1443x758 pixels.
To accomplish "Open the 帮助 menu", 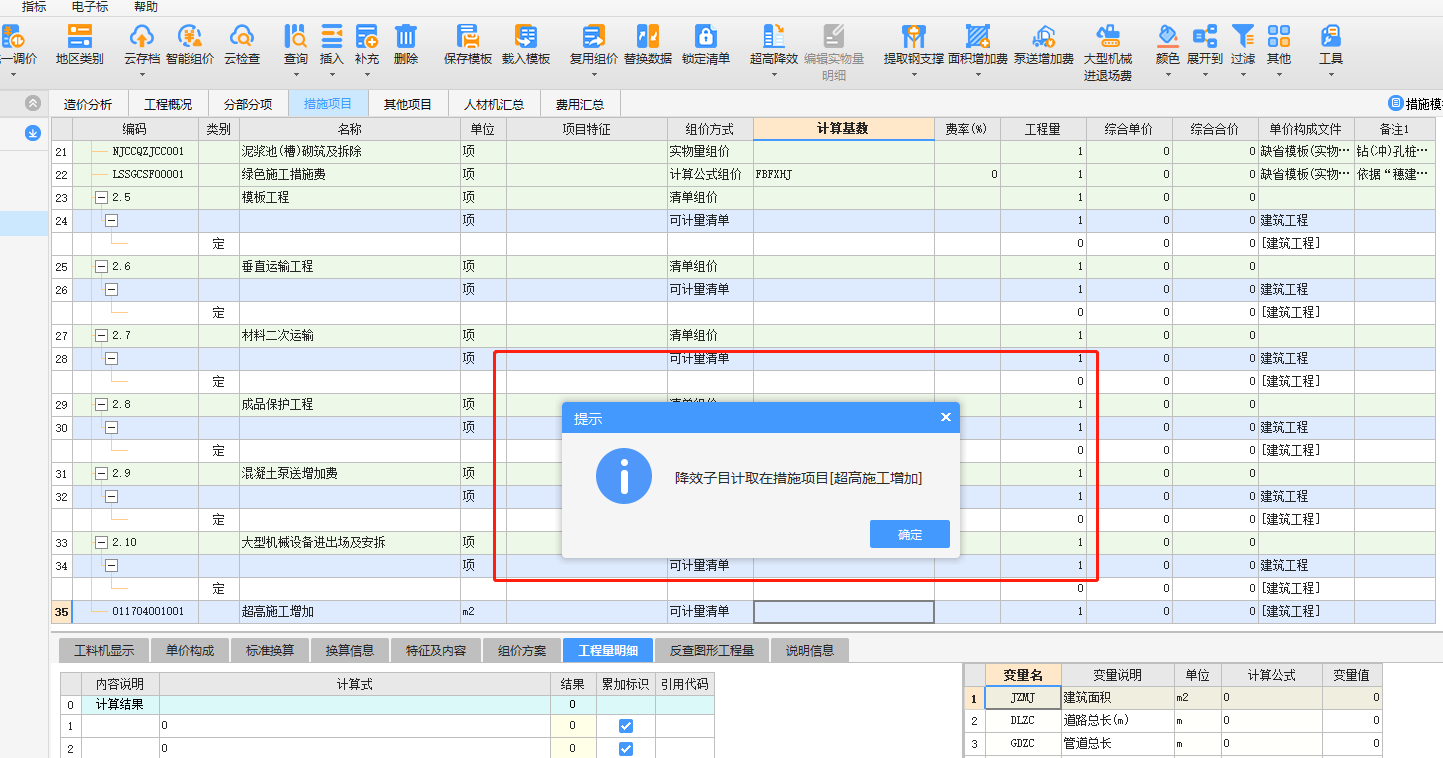I will (145, 7).
